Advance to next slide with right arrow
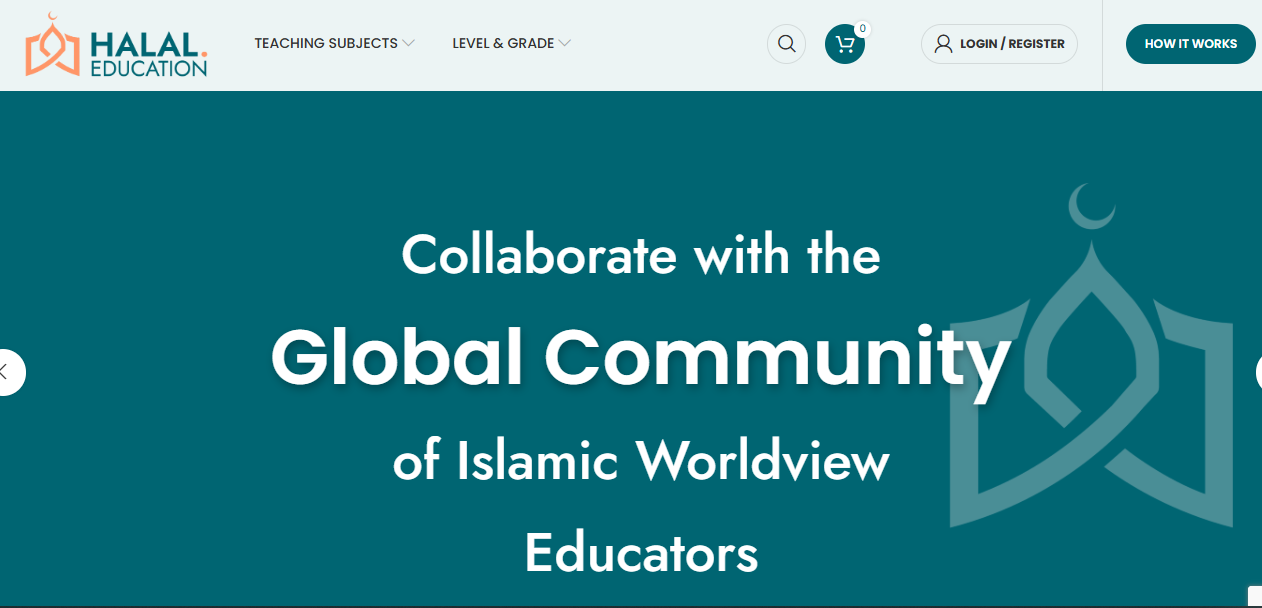 (1257, 372)
